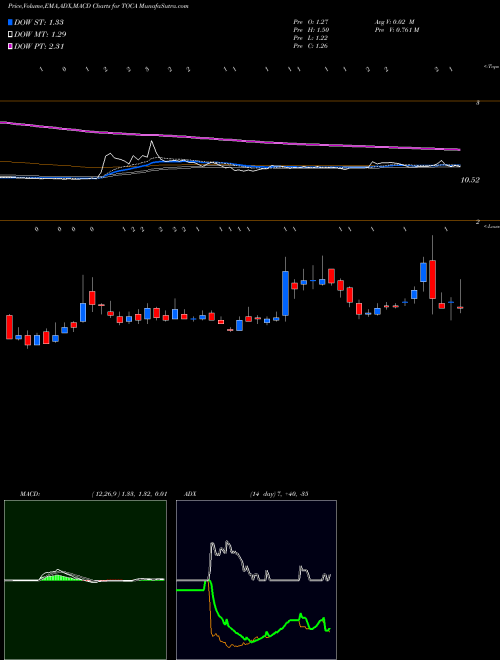500x660 pixels.
Task: Select the 'DOW PT: 2.31' legend label
Action: pos(39,47)
